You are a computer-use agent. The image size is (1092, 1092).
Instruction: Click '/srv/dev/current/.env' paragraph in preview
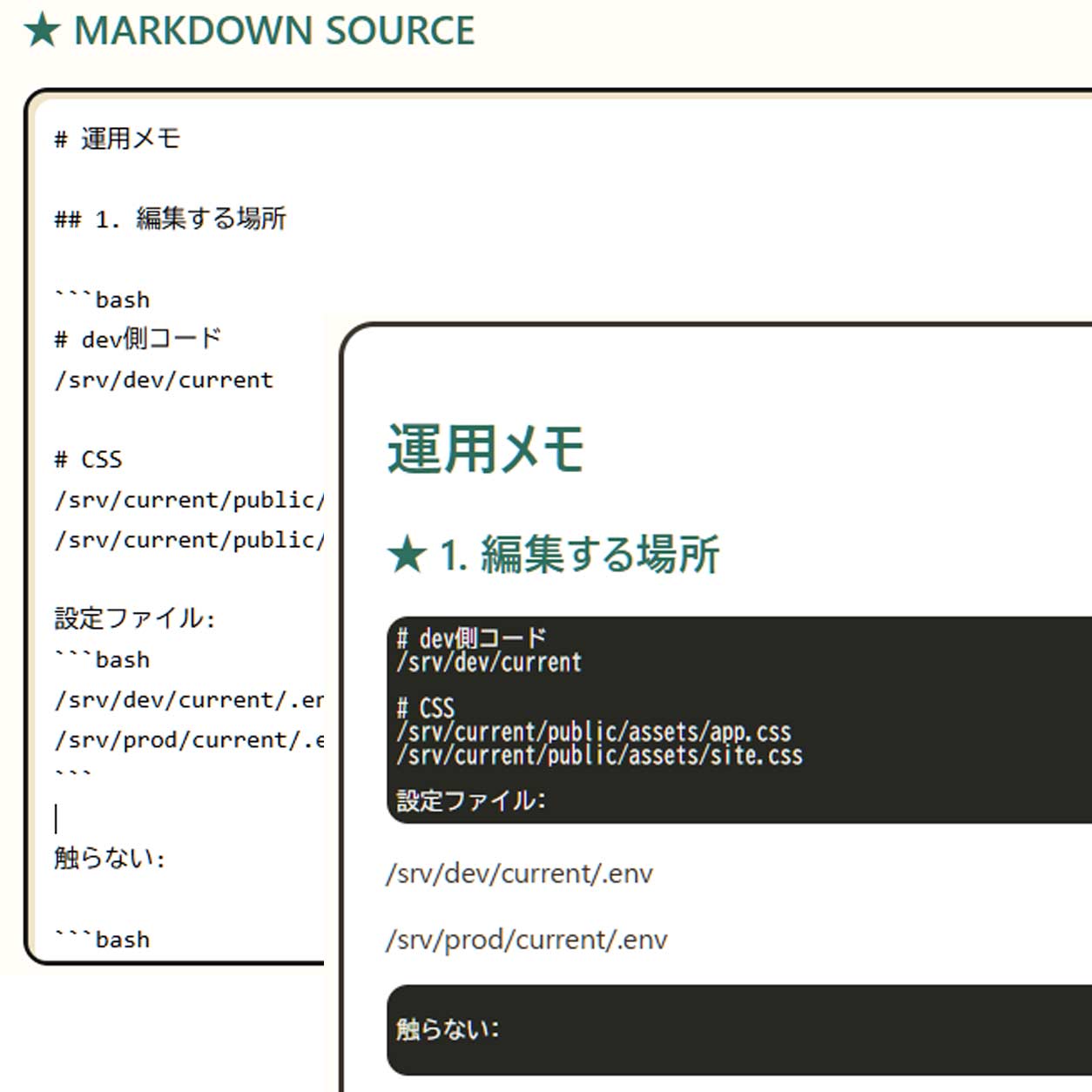(x=520, y=873)
